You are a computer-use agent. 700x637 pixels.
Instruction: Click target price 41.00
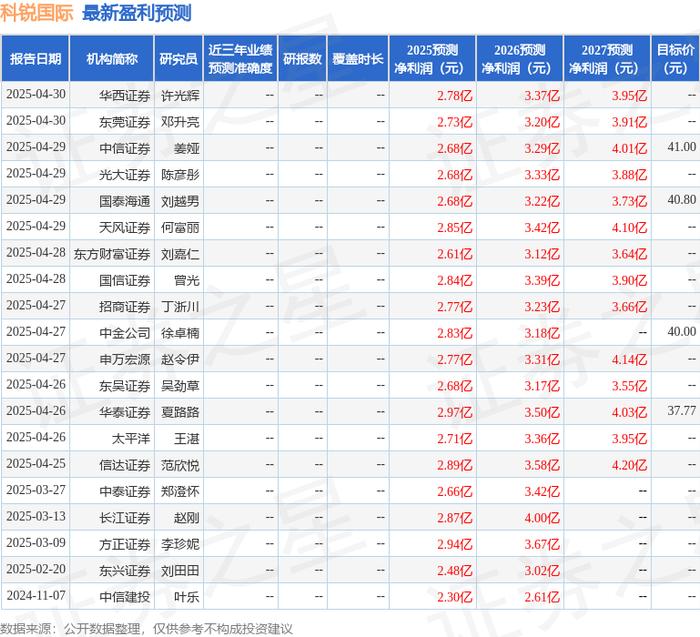(682, 147)
